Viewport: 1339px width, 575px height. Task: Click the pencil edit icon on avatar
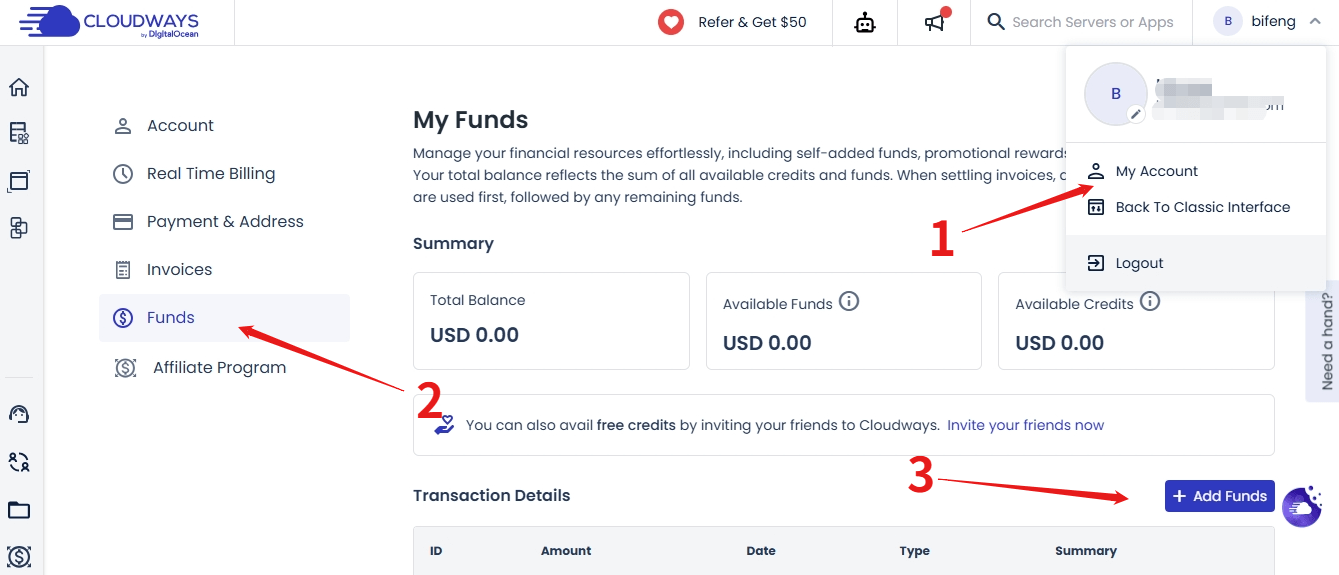click(1135, 114)
